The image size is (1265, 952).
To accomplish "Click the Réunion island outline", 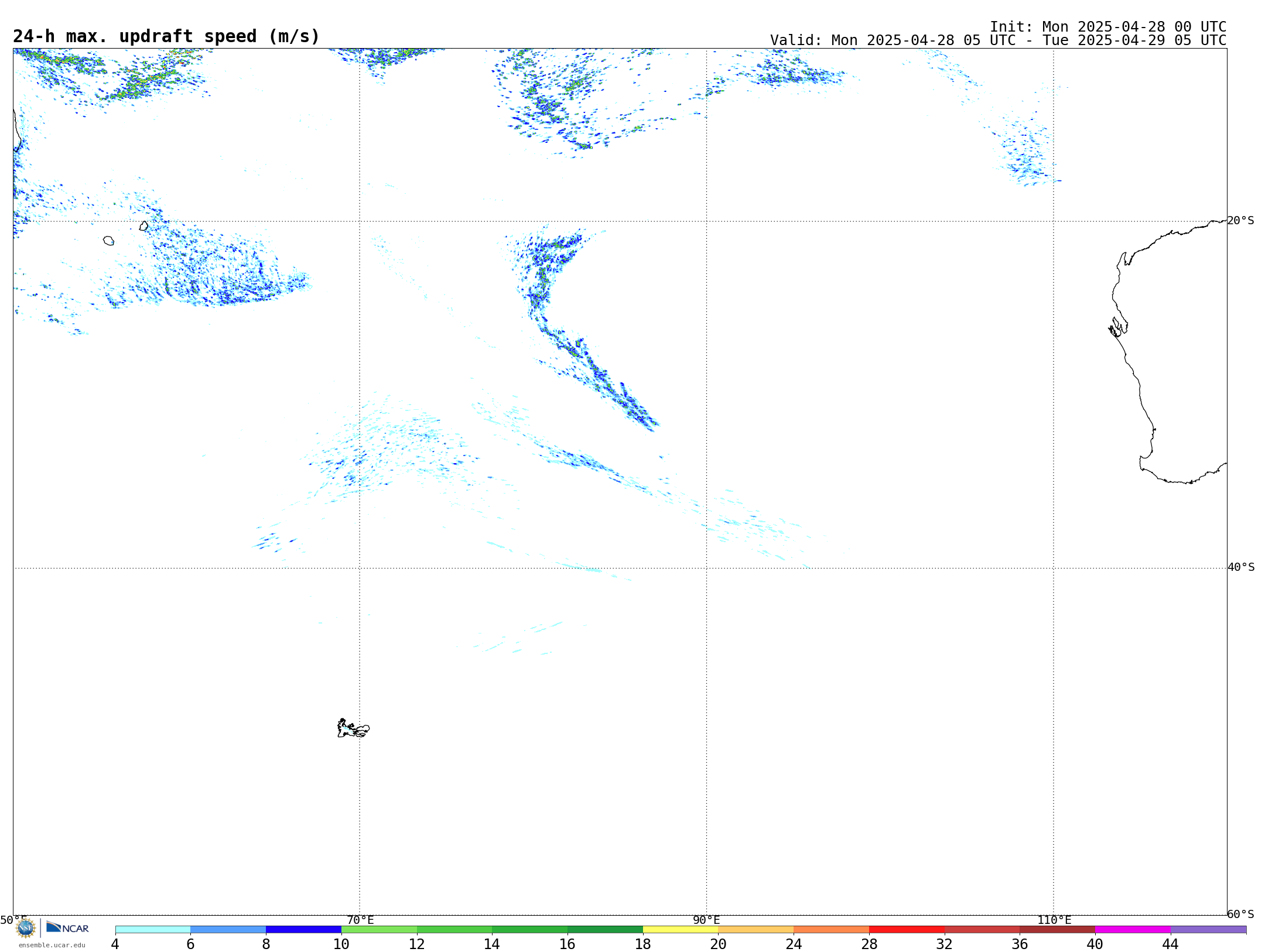I will [109, 241].
